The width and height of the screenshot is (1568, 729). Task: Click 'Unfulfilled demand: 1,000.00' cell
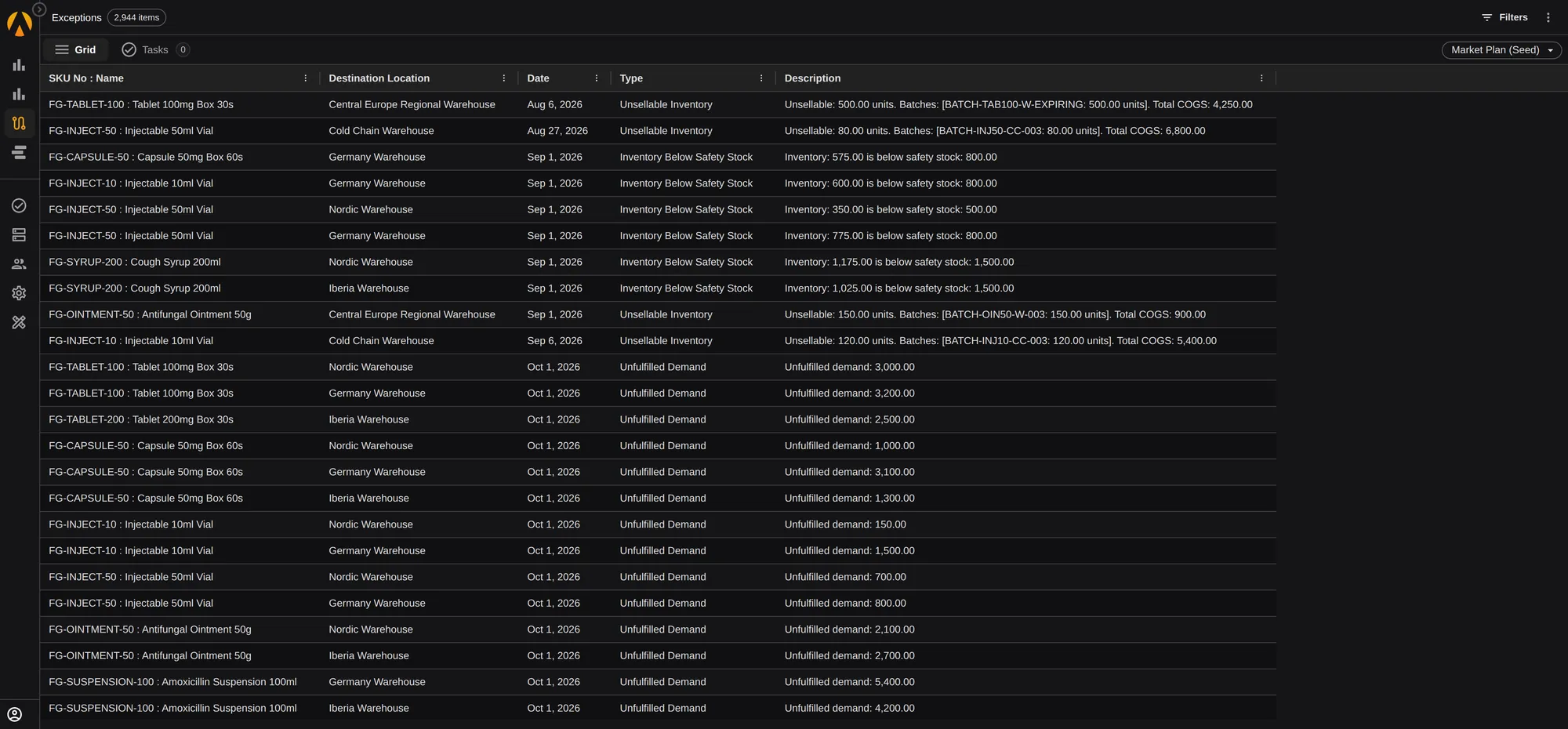click(849, 446)
